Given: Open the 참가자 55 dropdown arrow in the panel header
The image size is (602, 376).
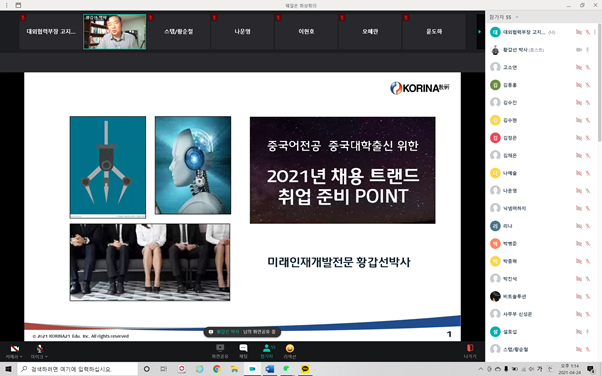Looking at the screenshot, I should coord(517,17).
